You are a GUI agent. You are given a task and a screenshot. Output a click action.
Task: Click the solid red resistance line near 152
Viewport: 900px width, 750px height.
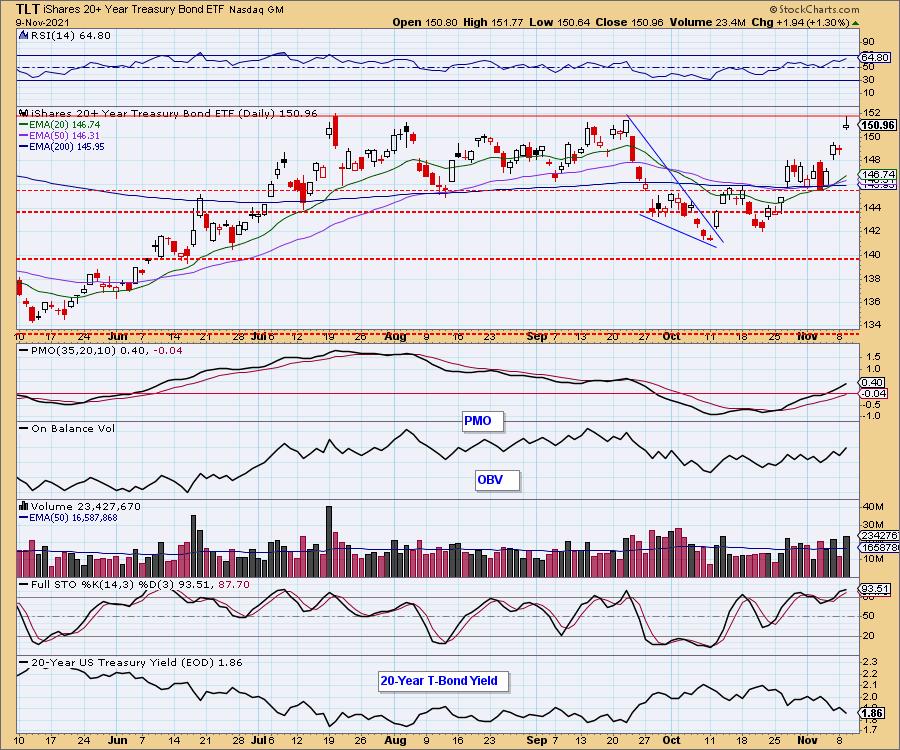click(x=438, y=116)
